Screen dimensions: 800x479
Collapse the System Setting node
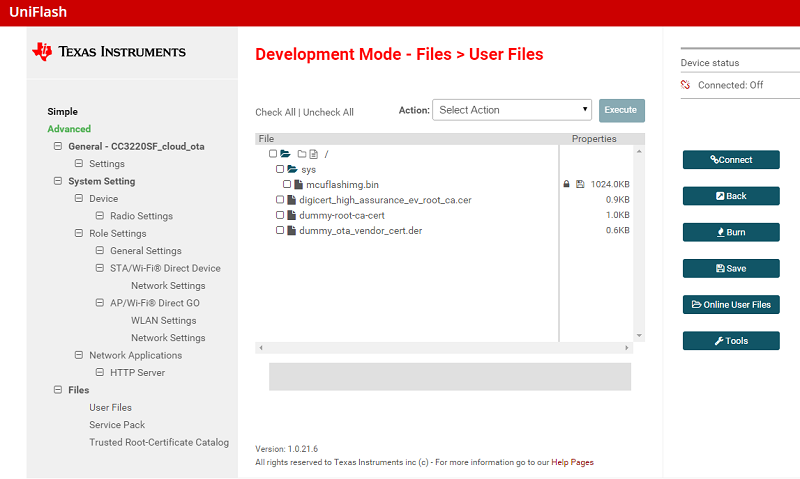(58, 181)
